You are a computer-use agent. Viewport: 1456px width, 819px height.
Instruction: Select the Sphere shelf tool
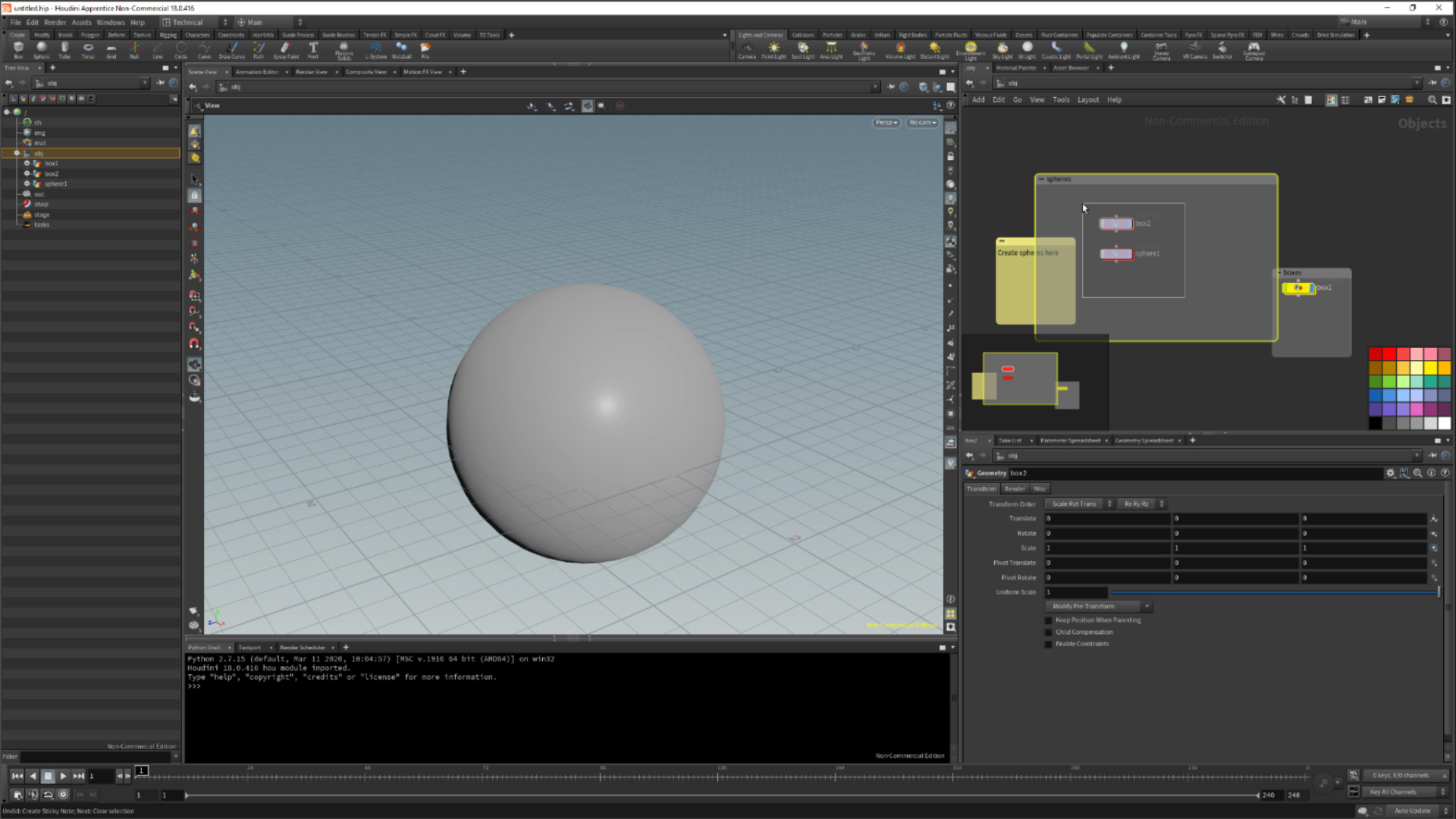42,49
